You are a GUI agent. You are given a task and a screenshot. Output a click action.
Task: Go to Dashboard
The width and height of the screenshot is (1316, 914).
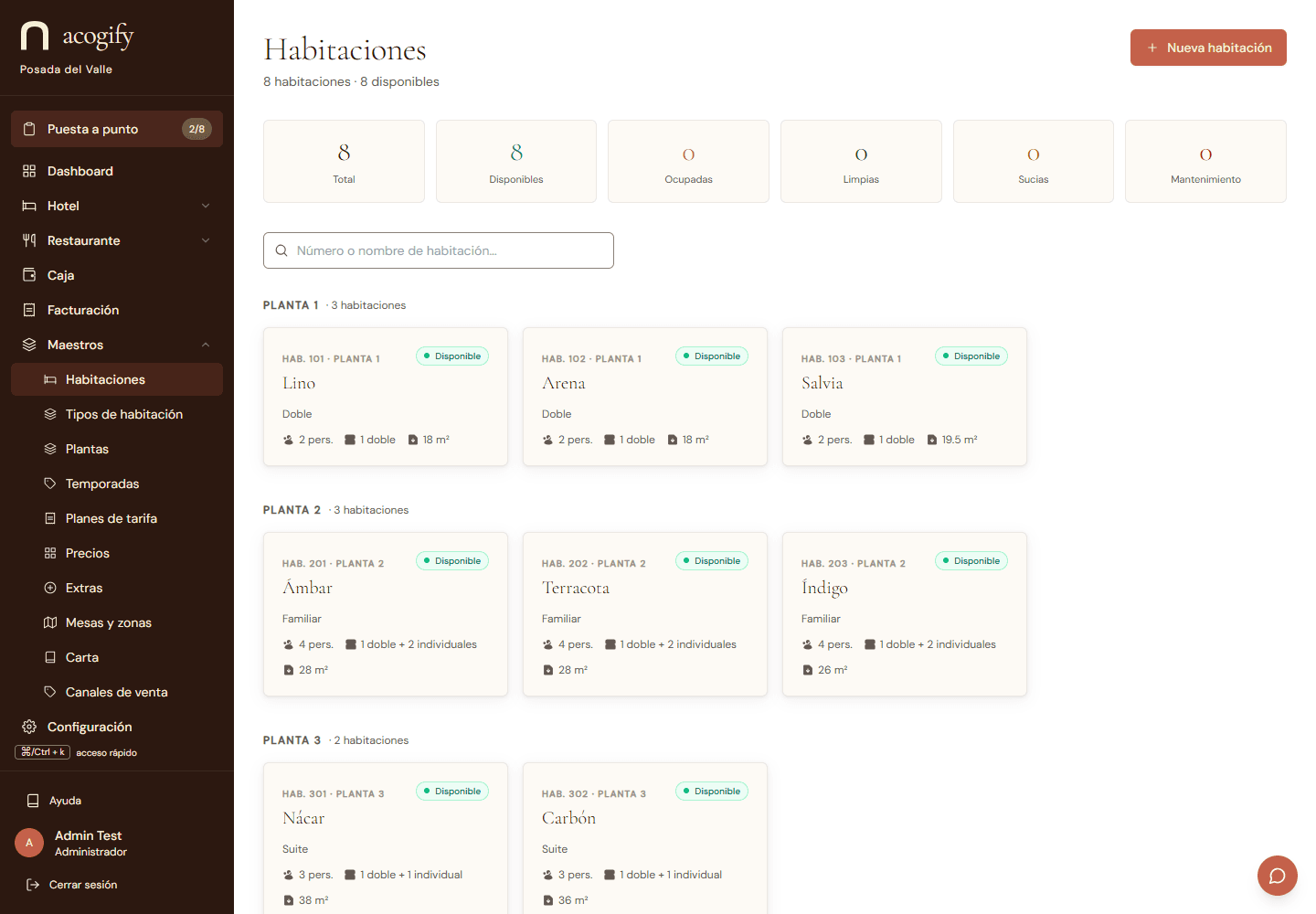point(117,171)
